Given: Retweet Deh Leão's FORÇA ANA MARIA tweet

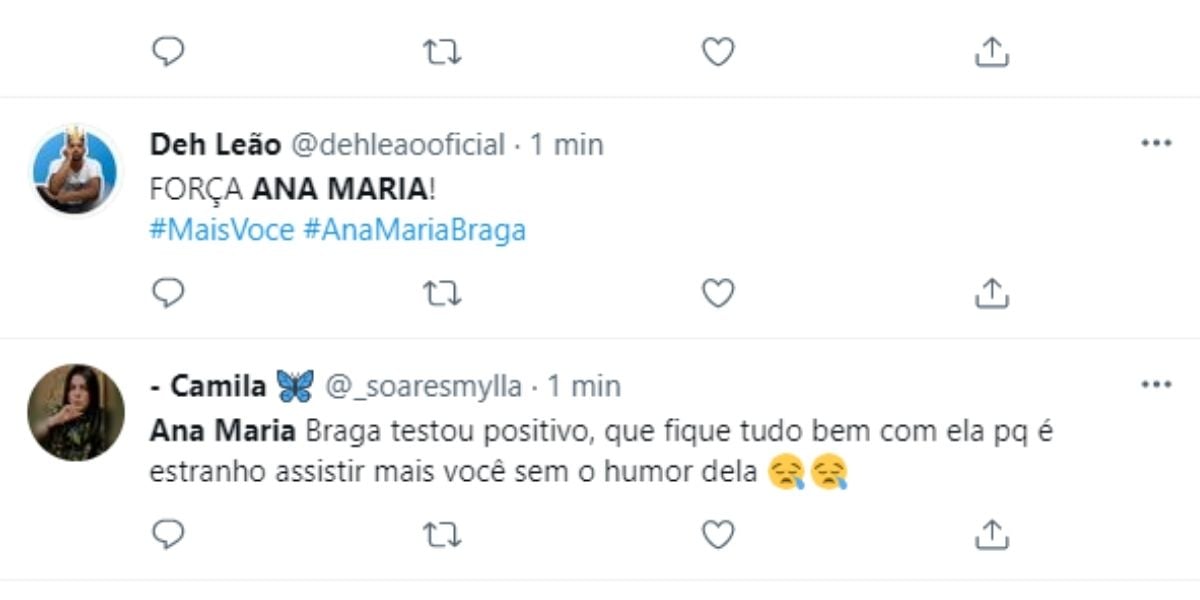Looking at the screenshot, I should [442, 293].
